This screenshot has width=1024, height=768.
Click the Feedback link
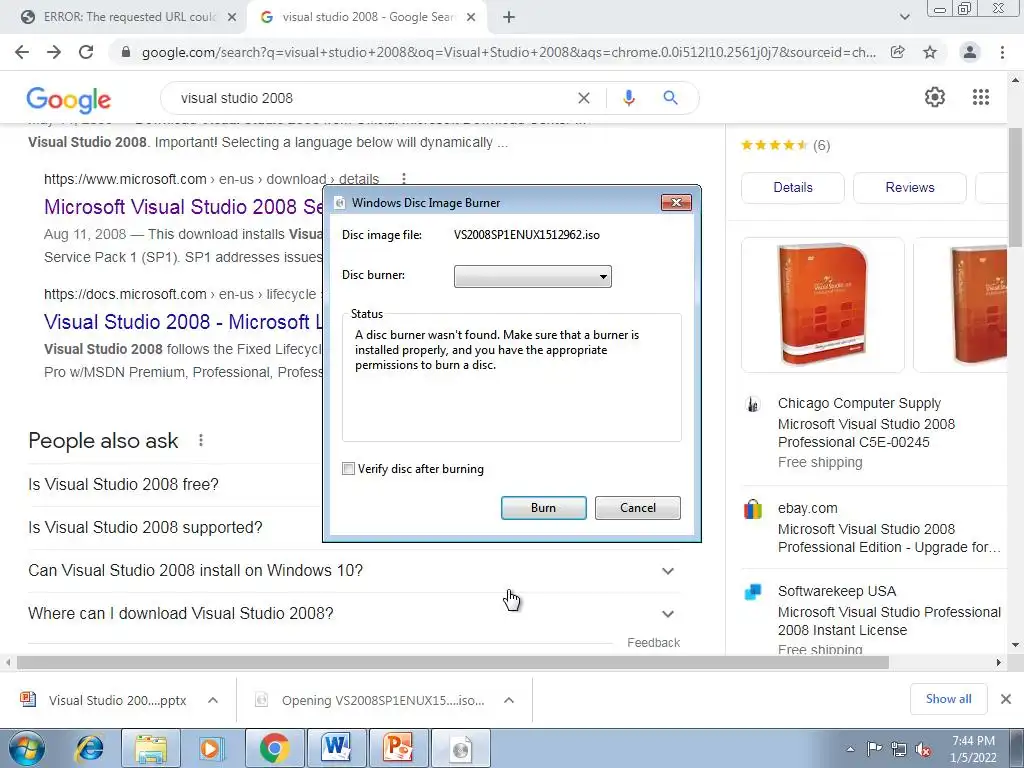point(653,643)
